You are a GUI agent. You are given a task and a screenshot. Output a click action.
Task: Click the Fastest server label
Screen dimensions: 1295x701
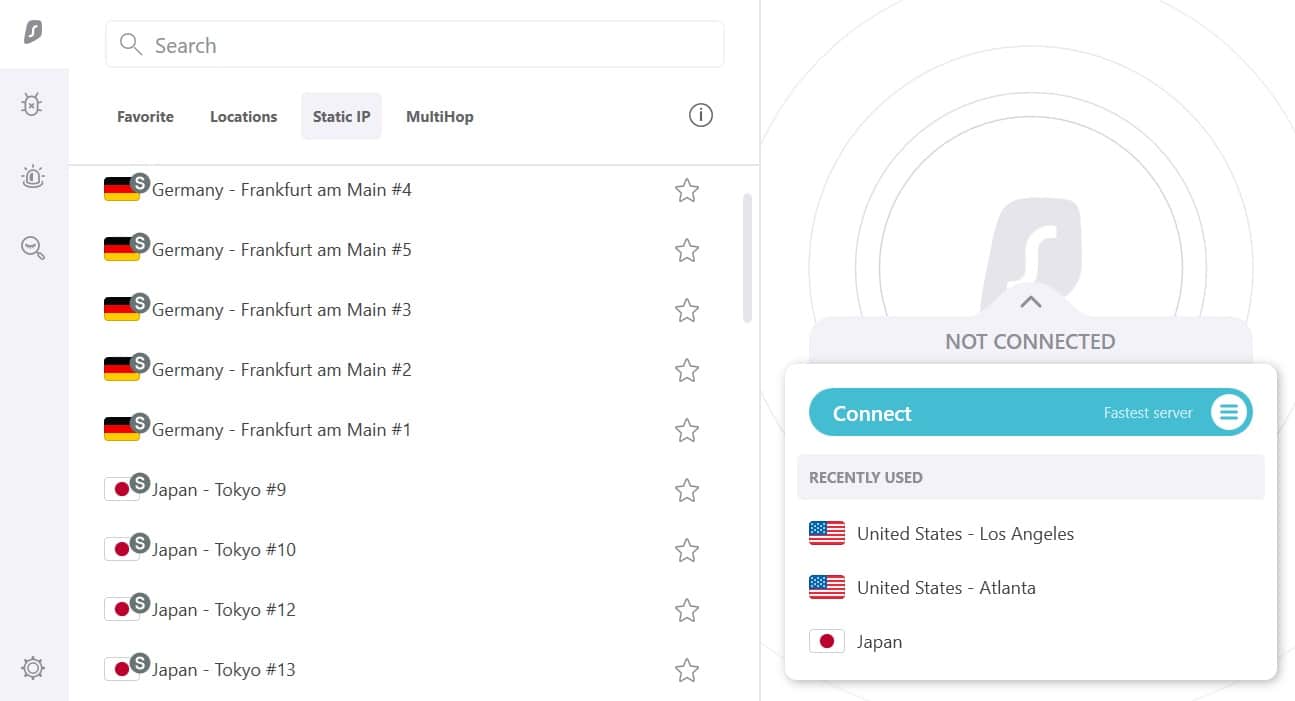pos(1148,413)
